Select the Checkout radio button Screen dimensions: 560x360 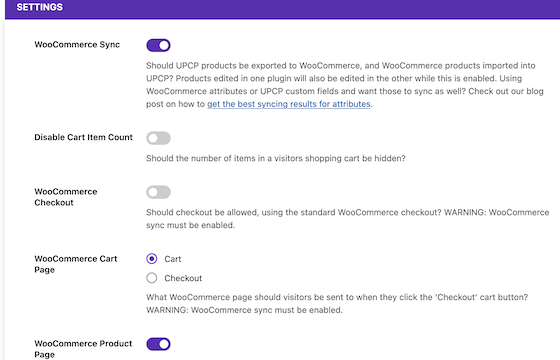coord(151,278)
